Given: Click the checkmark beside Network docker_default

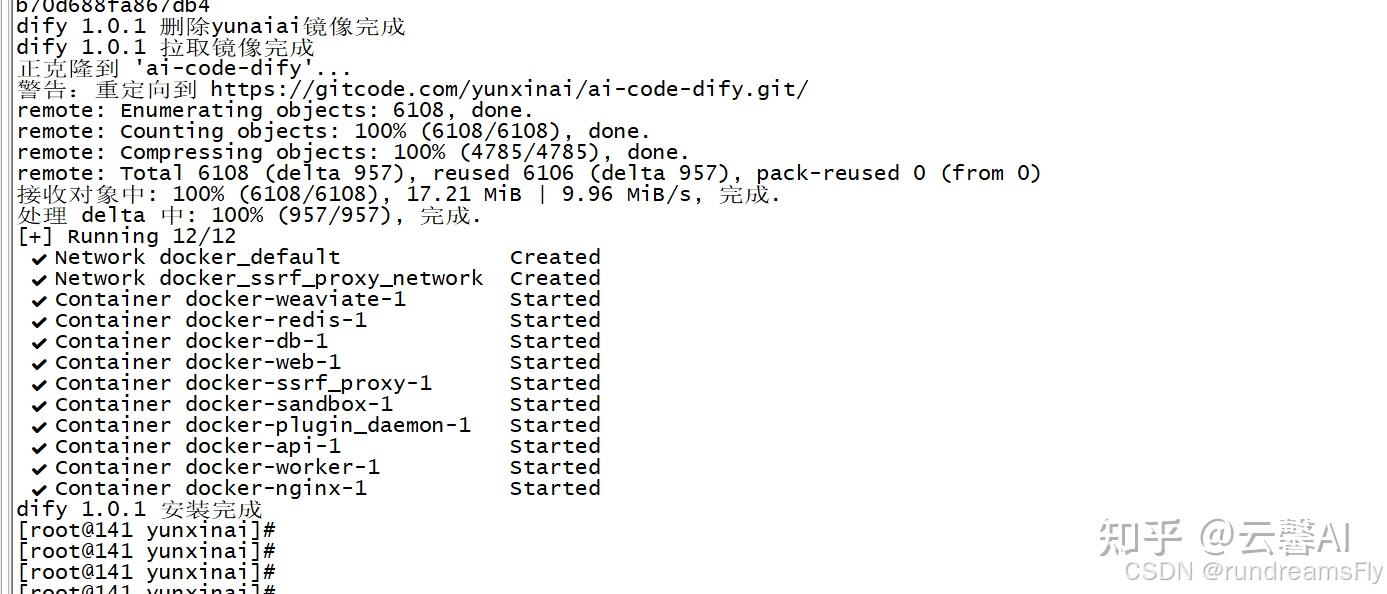Looking at the screenshot, I should pyautogui.click(x=40, y=258).
